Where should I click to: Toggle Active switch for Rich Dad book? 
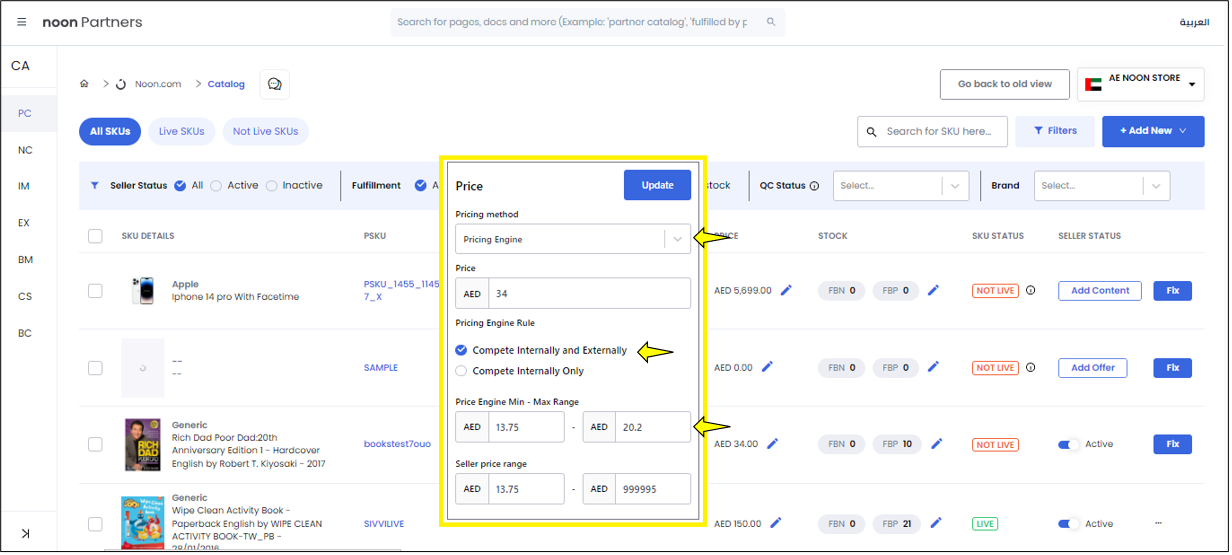(1069, 444)
